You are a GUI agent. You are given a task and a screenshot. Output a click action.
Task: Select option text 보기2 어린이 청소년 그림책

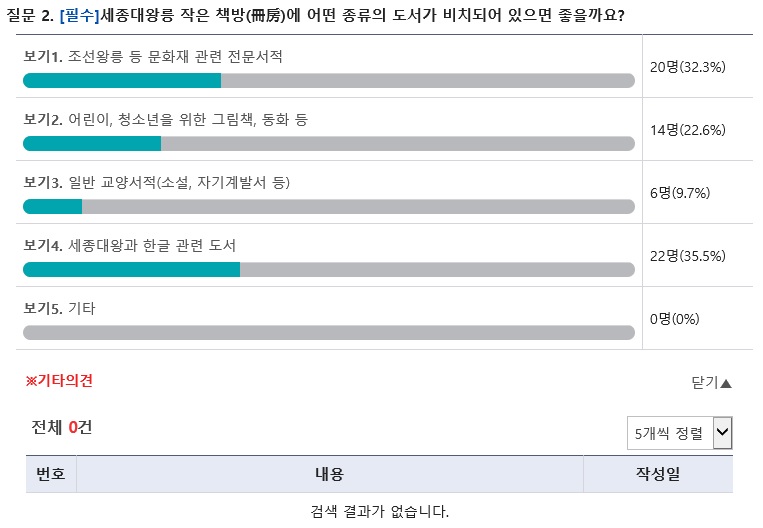pyautogui.click(x=165, y=120)
